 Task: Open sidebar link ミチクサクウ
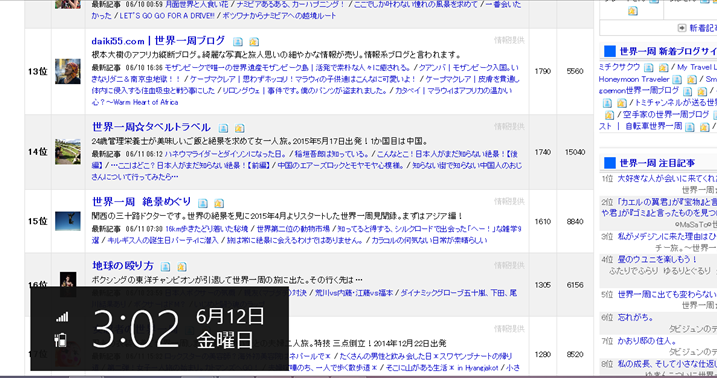620,67
